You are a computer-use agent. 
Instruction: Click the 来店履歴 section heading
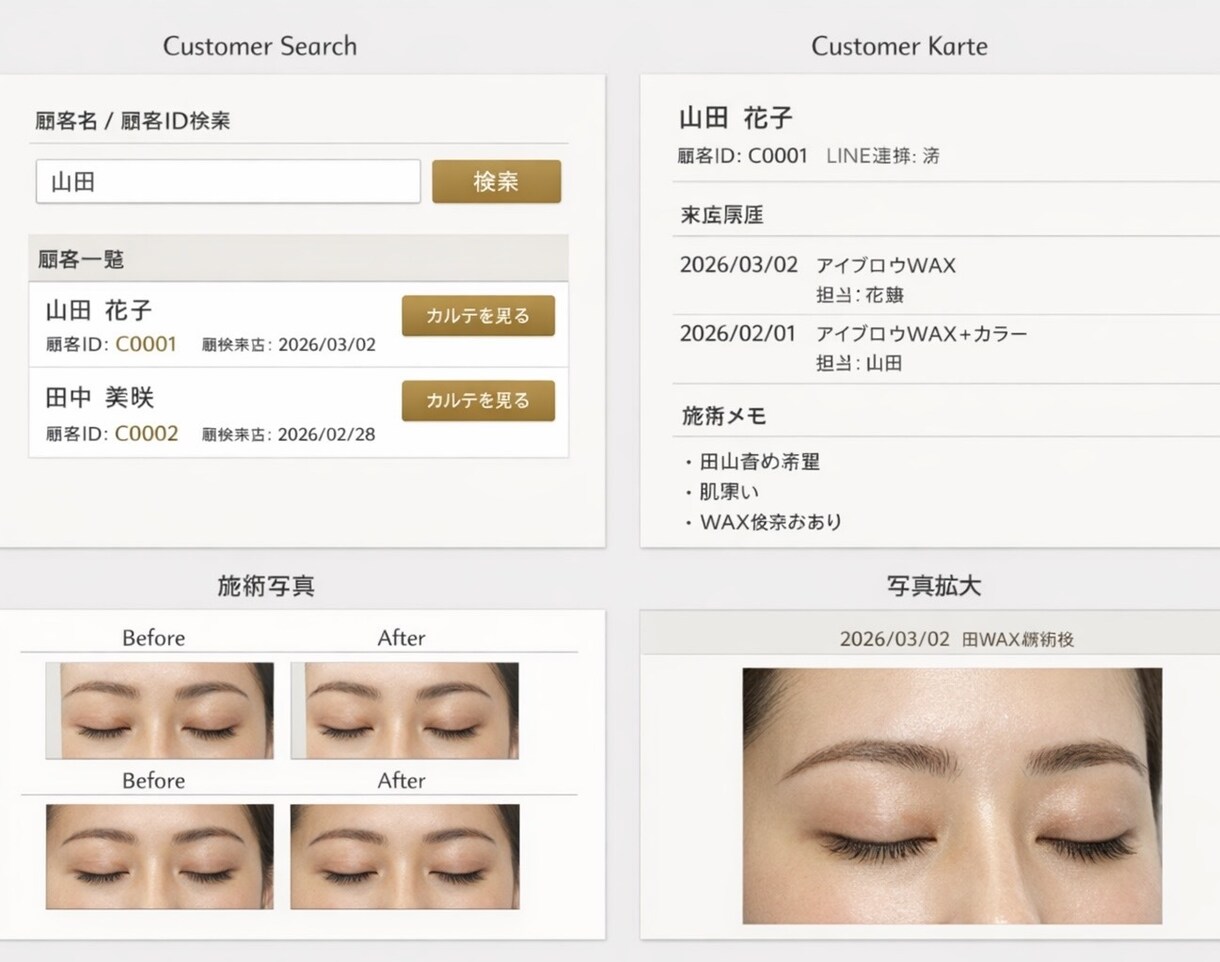(722, 215)
